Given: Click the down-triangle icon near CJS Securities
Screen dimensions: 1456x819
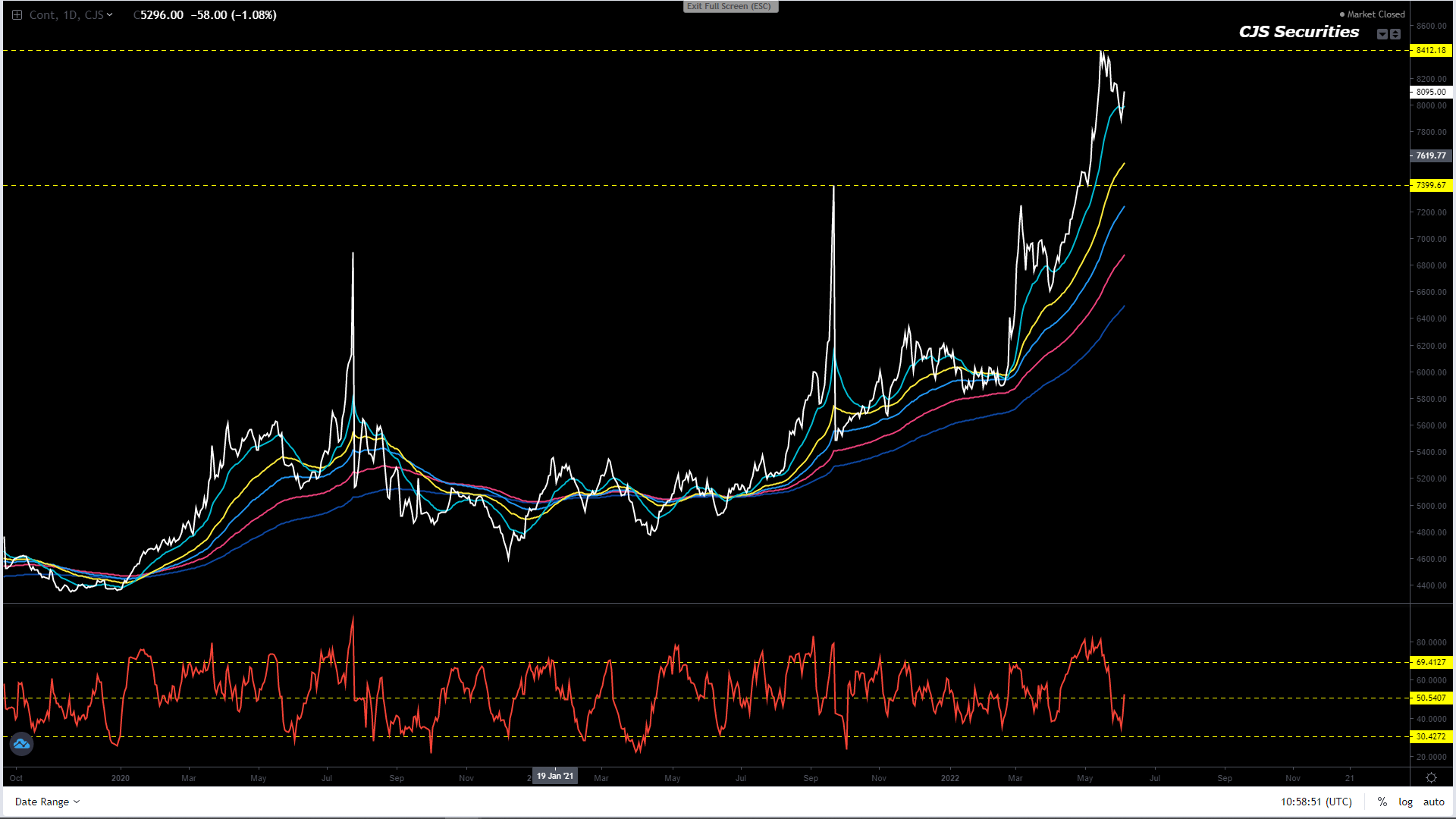Looking at the screenshot, I should click(1382, 34).
